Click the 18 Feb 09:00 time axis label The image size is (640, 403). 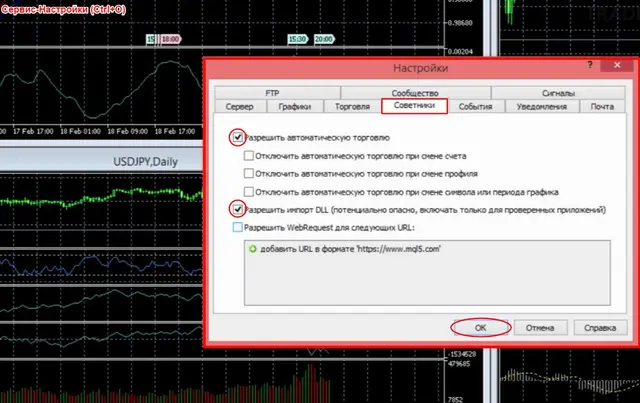click(127, 131)
